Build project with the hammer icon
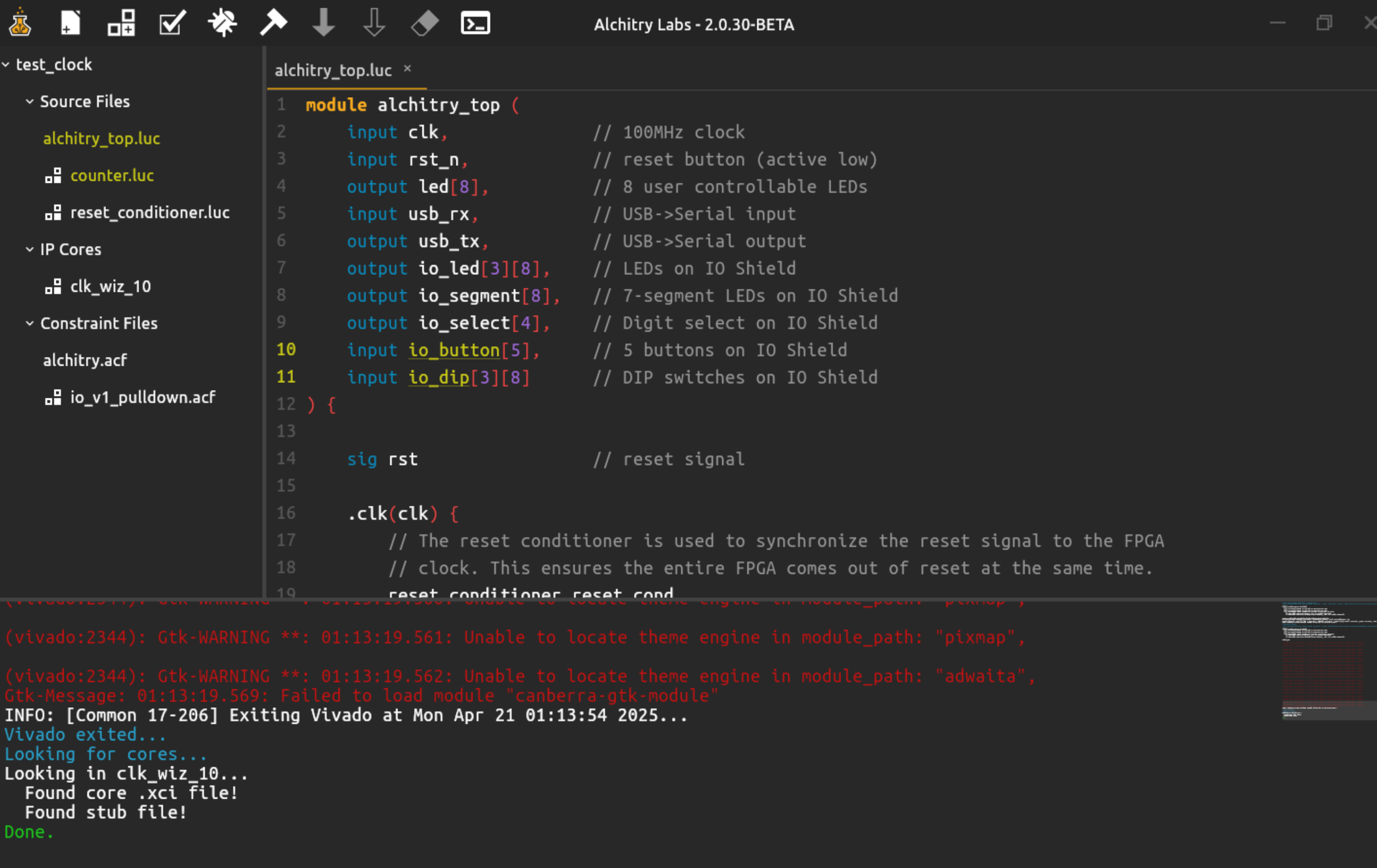Image resolution: width=1377 pixels, height=868 pixels. click(x=273, y=23)
